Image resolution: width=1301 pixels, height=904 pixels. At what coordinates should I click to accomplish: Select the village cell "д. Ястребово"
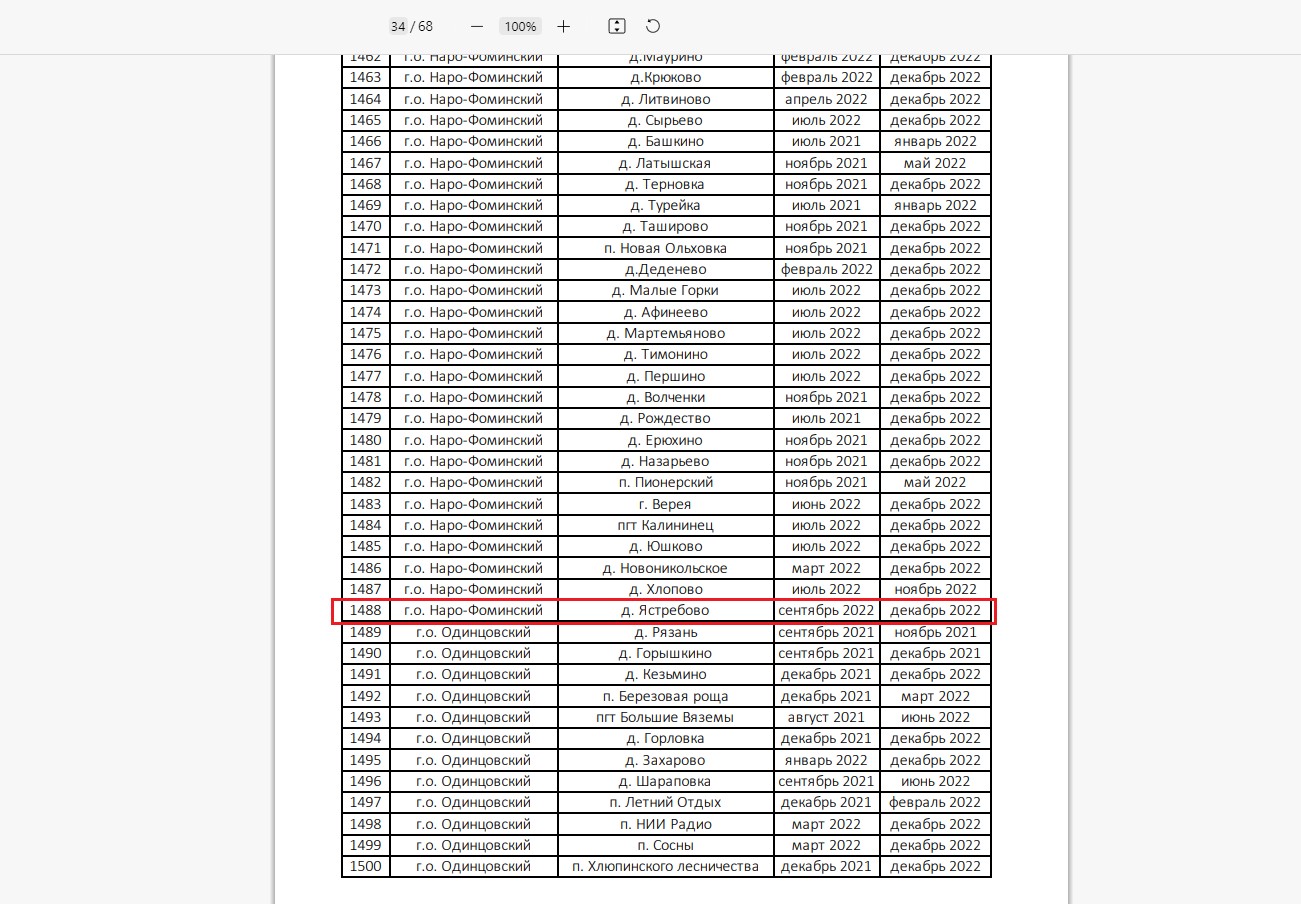665,610
